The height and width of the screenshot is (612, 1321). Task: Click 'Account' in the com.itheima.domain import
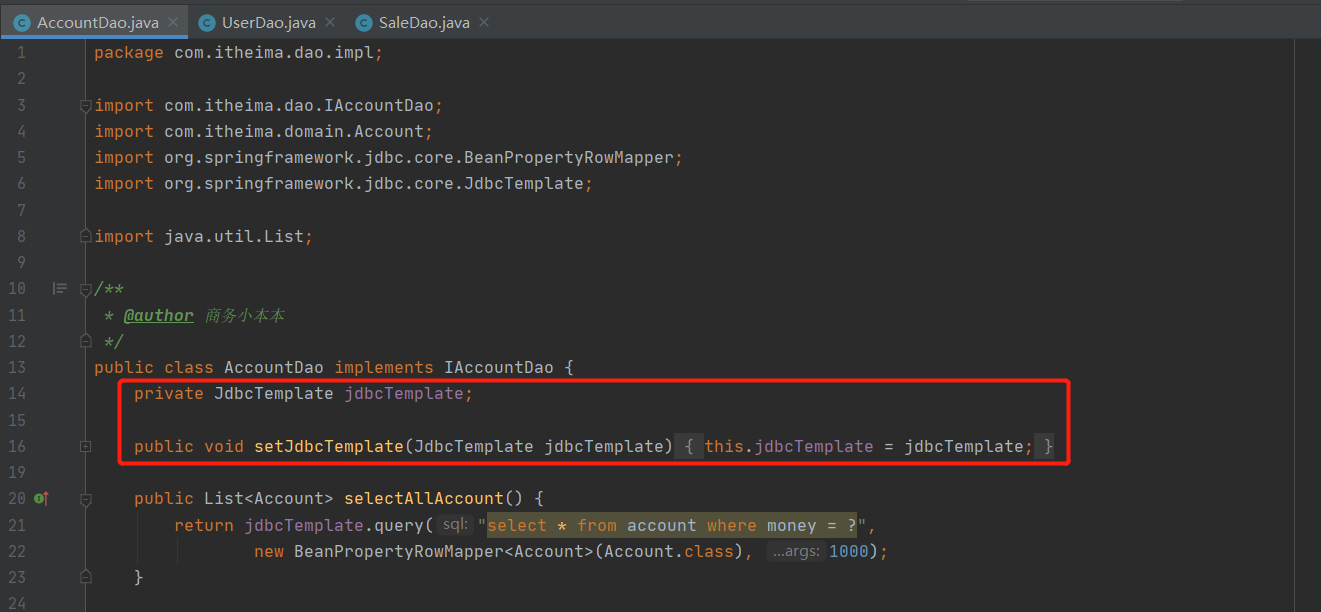[389, 131]
